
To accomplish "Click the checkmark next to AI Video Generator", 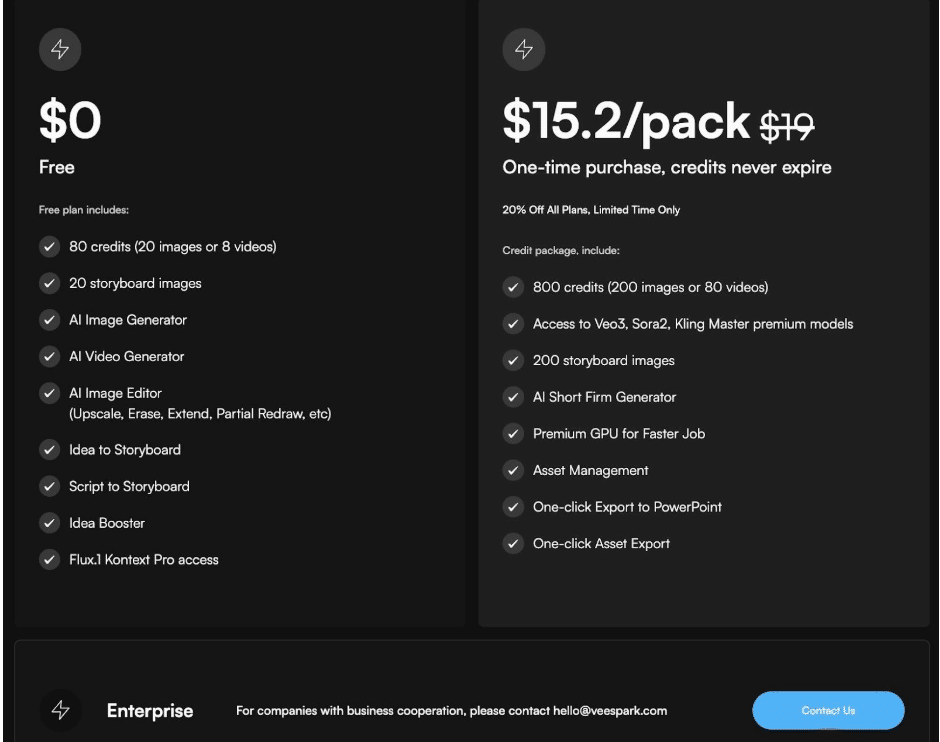I will [49, 356].
